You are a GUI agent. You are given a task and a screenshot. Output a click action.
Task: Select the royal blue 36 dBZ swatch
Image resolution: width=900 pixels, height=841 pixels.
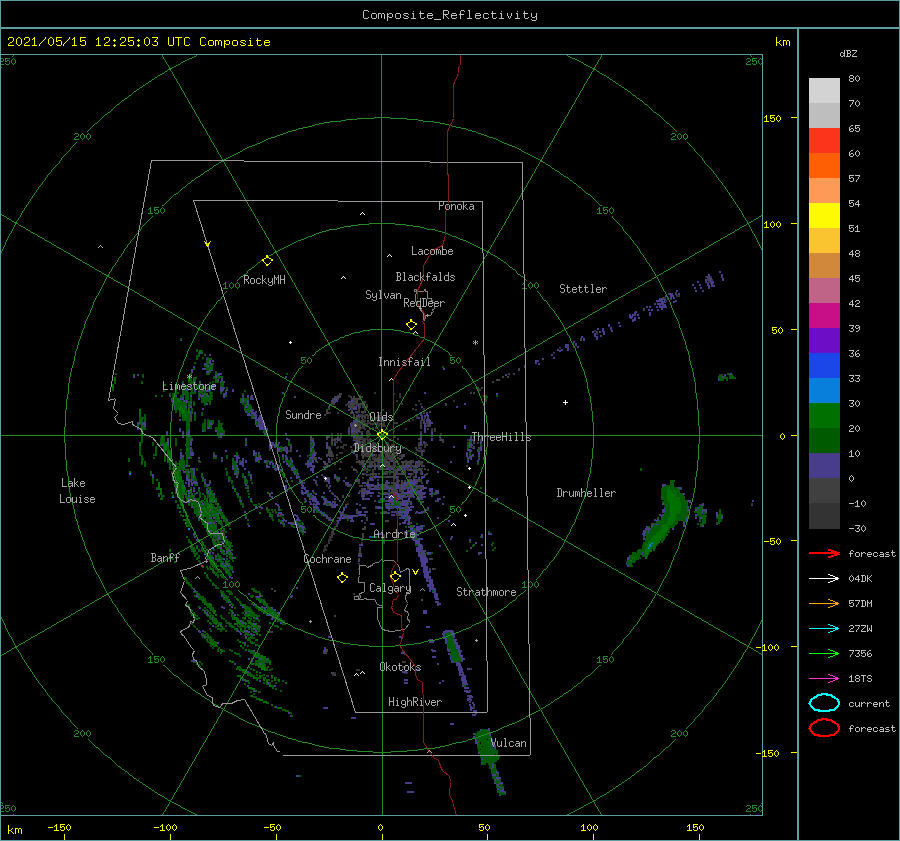tap(824, 365)
